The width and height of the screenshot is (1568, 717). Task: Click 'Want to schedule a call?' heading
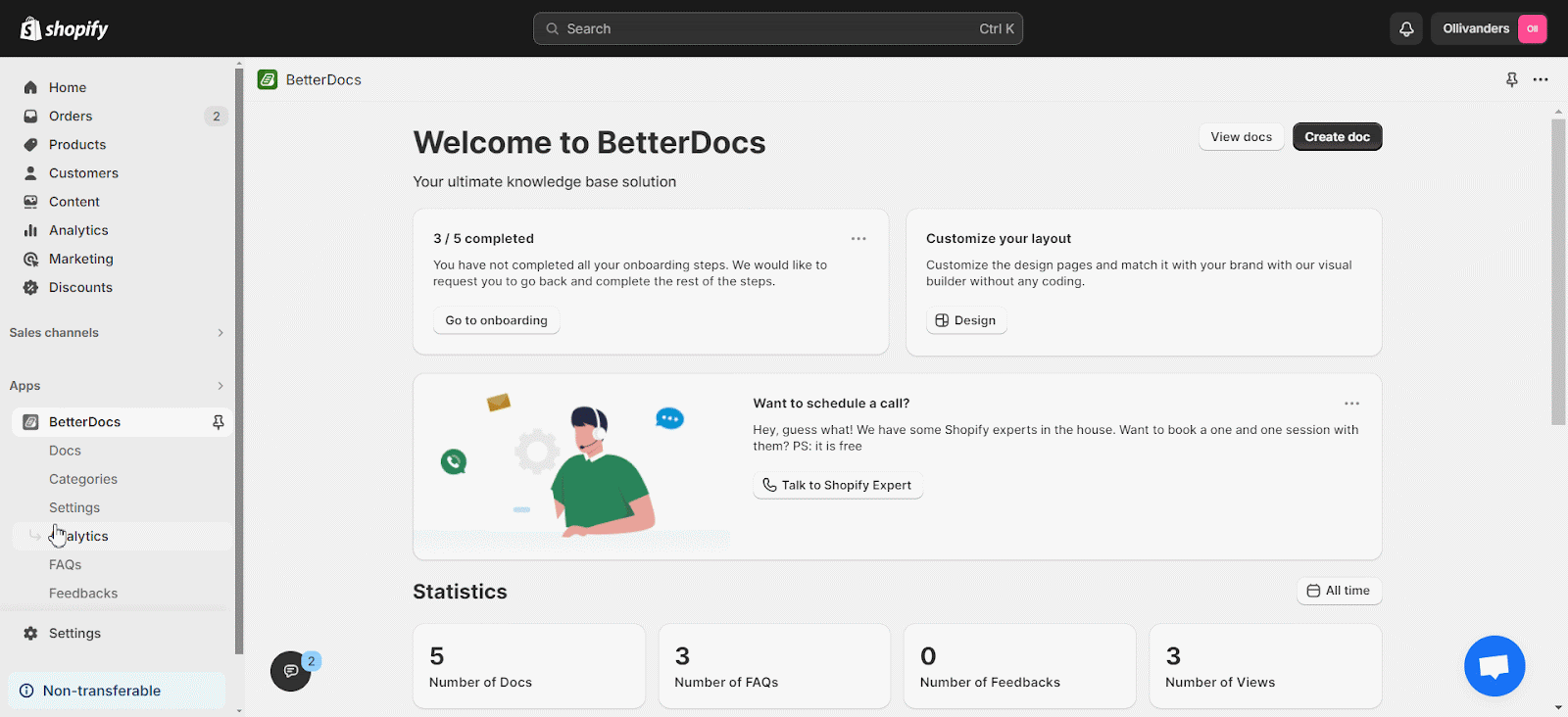click(x=831, y=404)
